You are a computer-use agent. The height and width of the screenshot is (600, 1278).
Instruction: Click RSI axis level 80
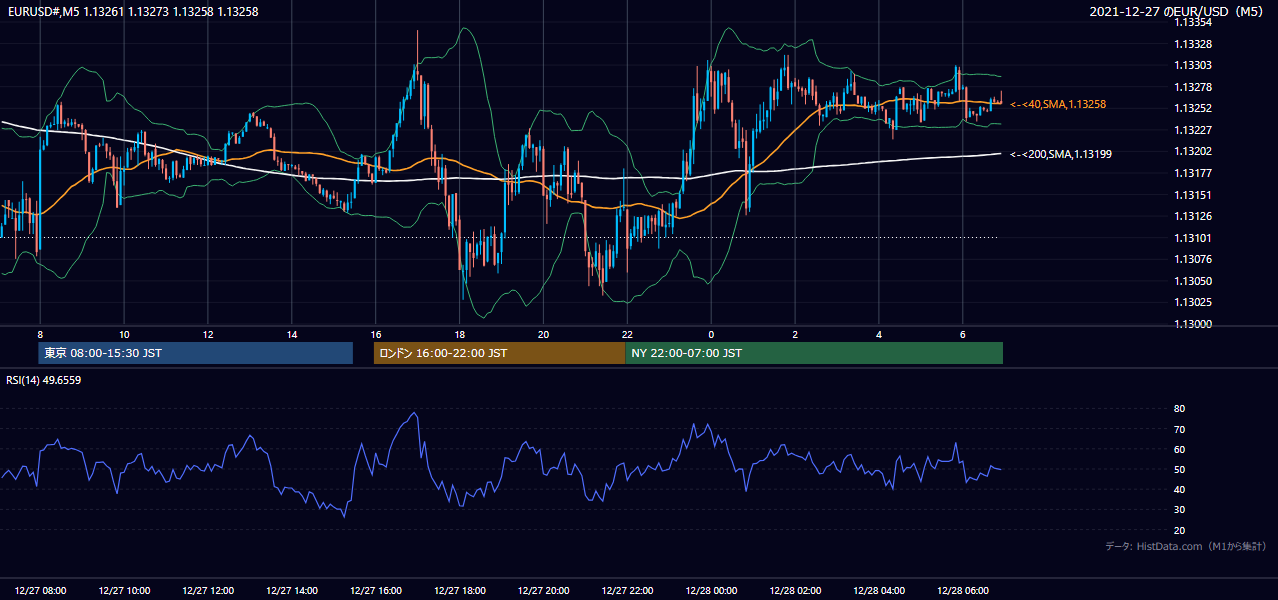(1180, 409)
